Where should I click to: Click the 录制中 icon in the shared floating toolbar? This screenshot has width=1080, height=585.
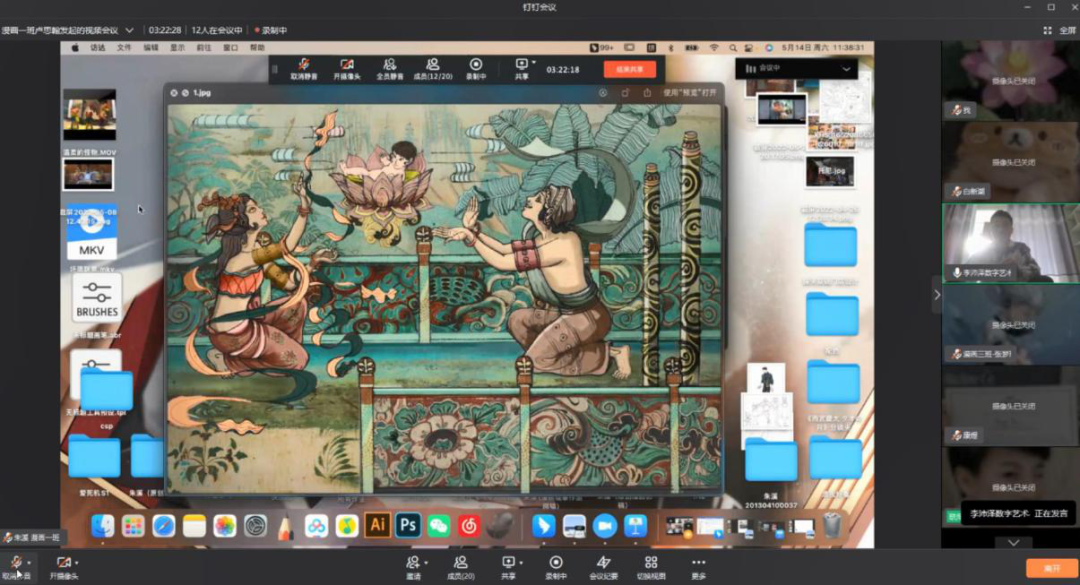(x=475, y=70)
